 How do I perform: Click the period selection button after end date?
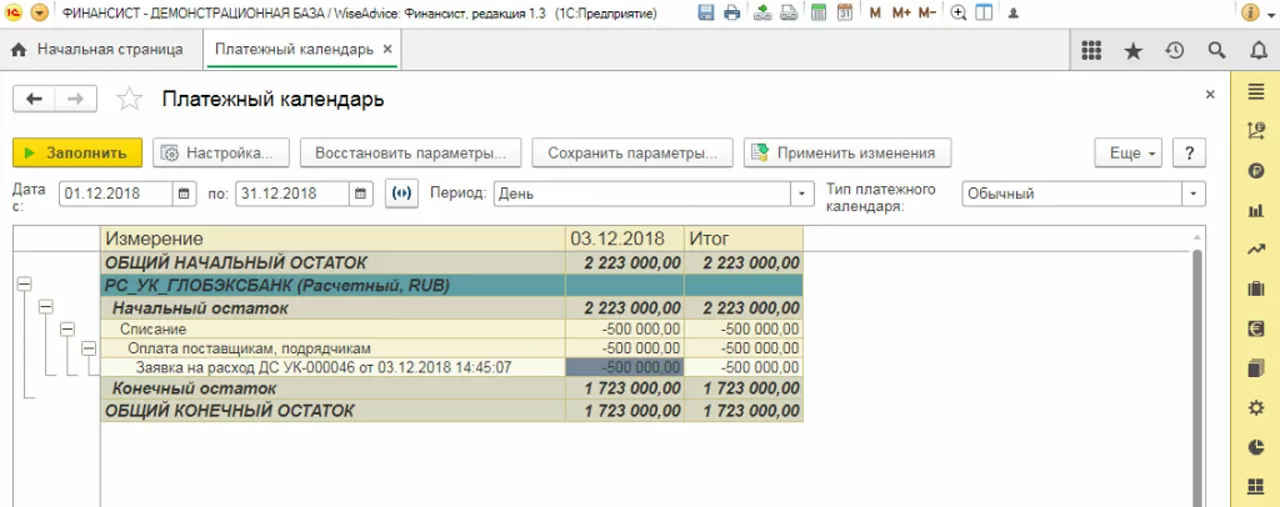401,193
